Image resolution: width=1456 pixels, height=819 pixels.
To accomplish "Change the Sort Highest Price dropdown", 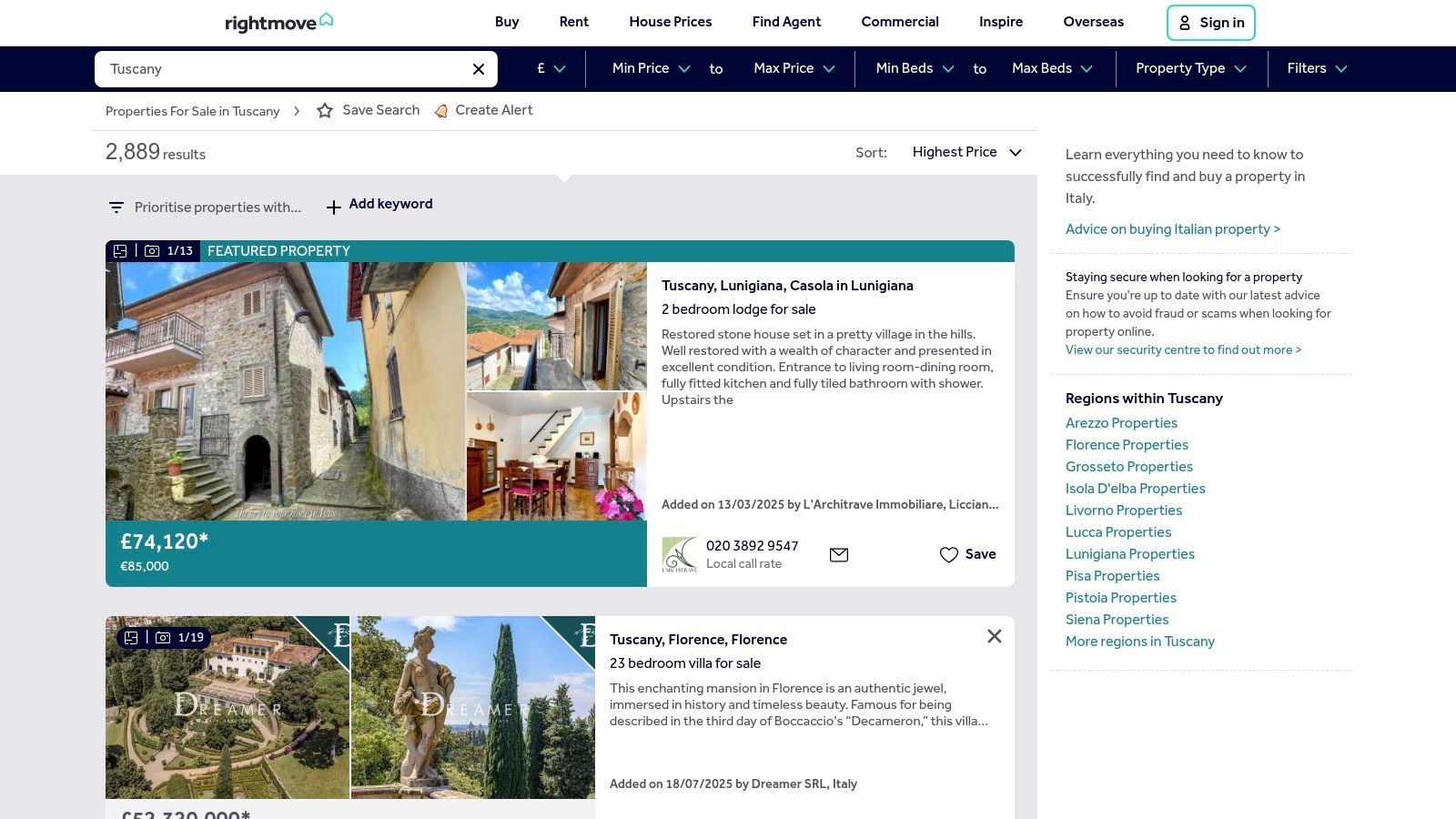I will [x=966, y=152].
